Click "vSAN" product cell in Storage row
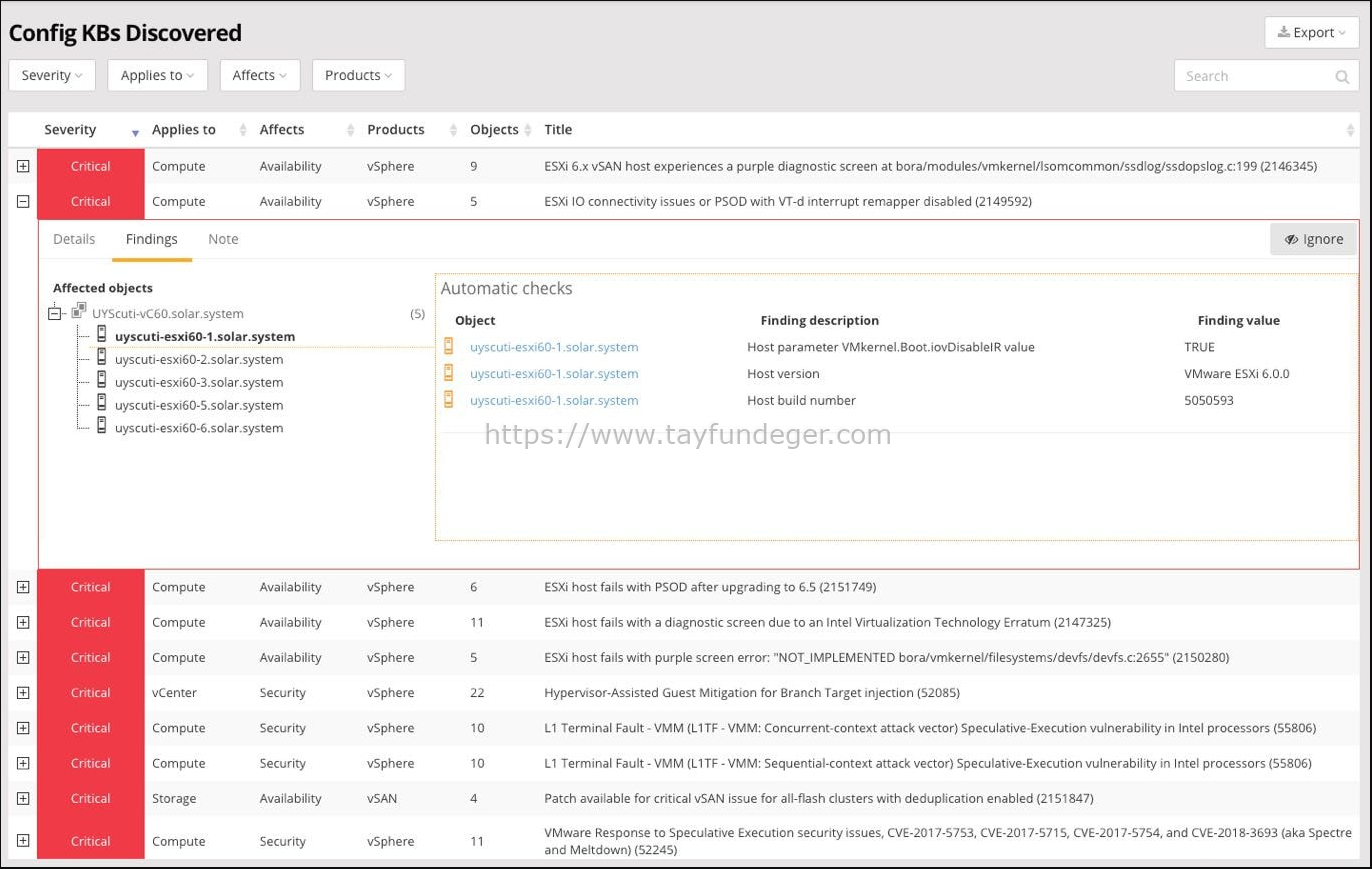Image resolution: width=1372 pixels, height=869 pixels. pos(382,798)
